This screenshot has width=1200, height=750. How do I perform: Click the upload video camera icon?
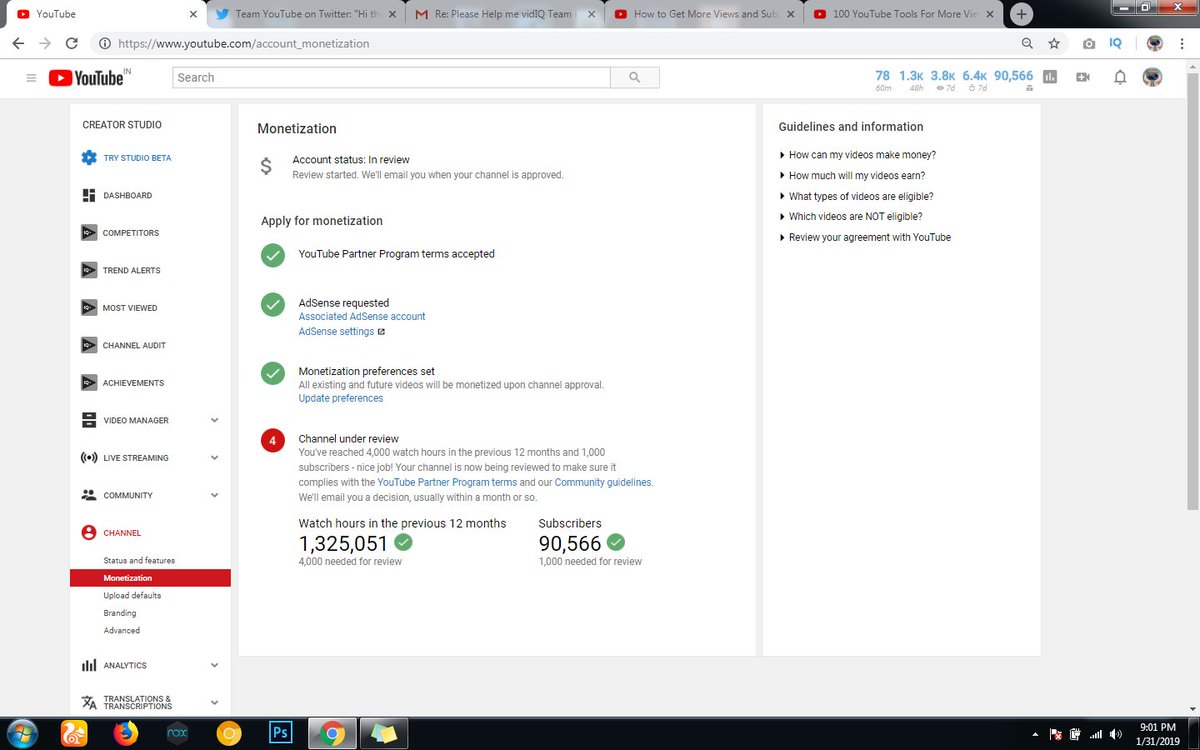tap(1082, 77)
